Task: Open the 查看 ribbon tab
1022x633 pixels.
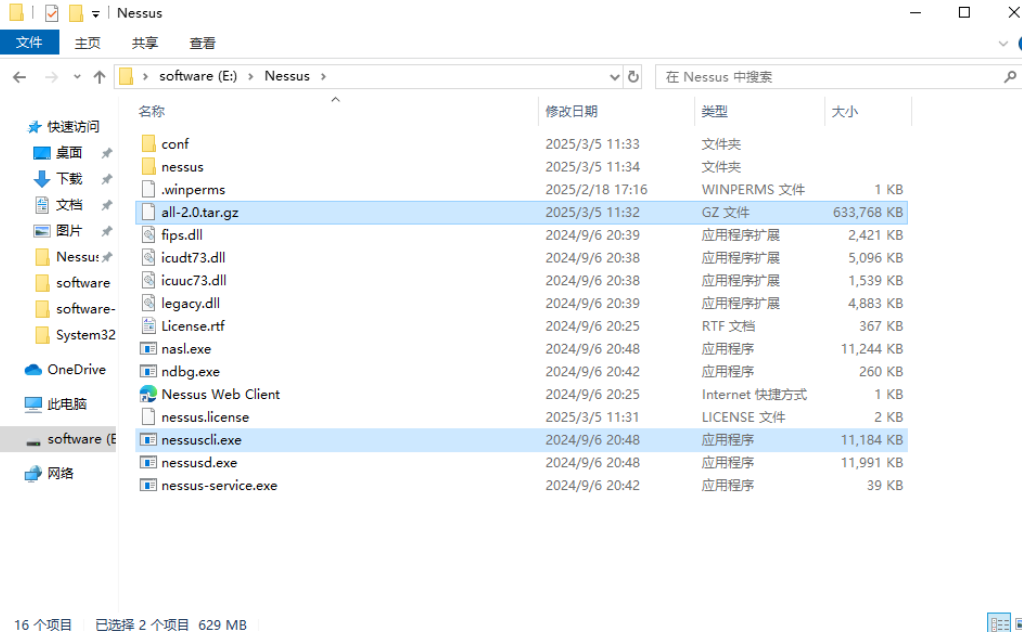Action: tap(203, 43)
